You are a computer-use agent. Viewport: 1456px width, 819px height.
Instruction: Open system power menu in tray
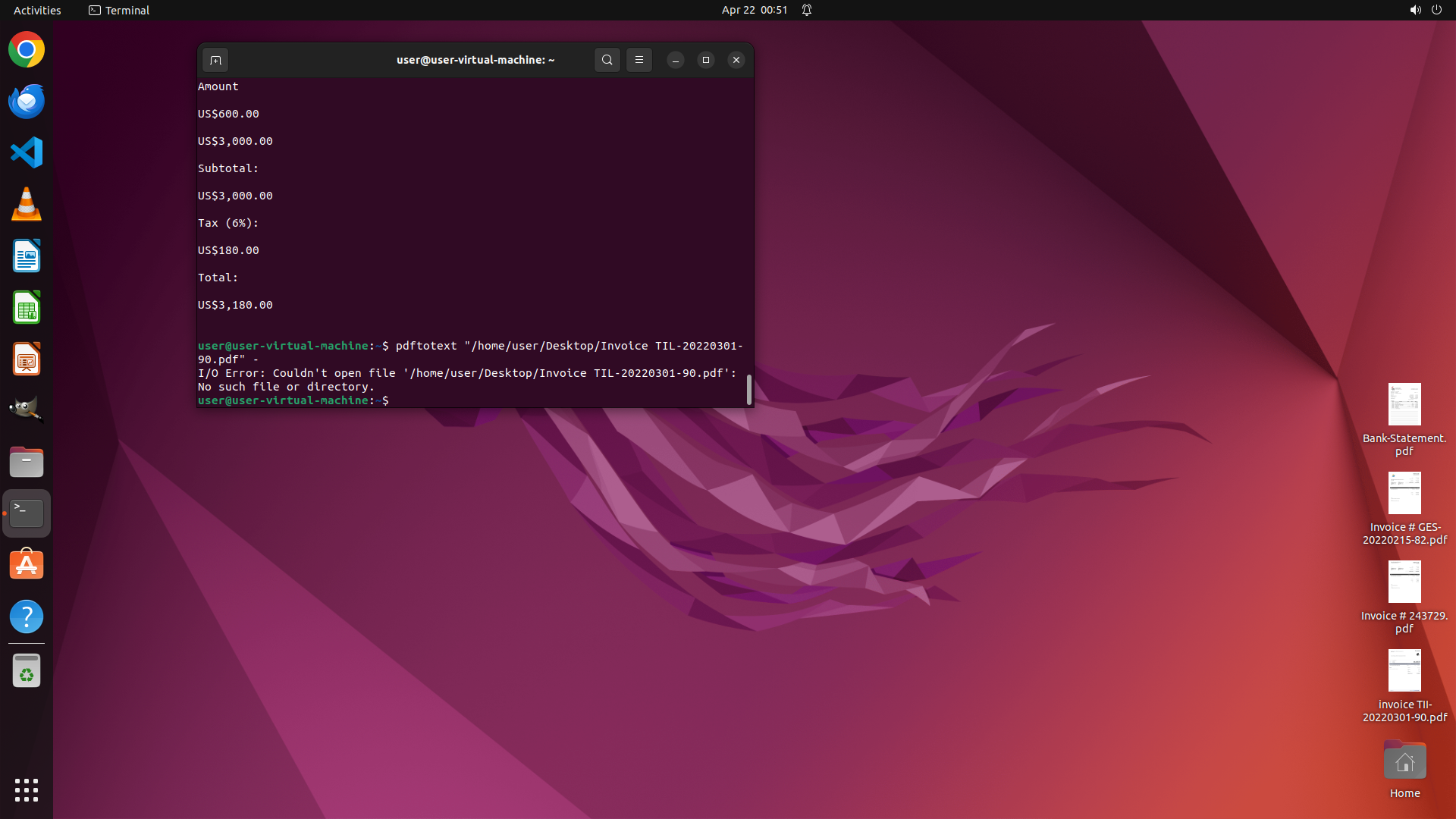[x=1436, y=10]
